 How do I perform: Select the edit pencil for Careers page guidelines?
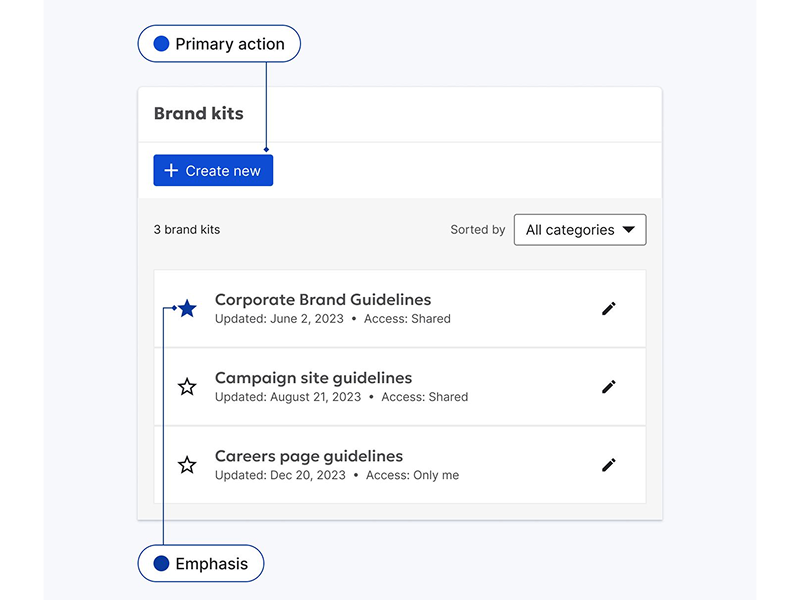pos(609,464)
